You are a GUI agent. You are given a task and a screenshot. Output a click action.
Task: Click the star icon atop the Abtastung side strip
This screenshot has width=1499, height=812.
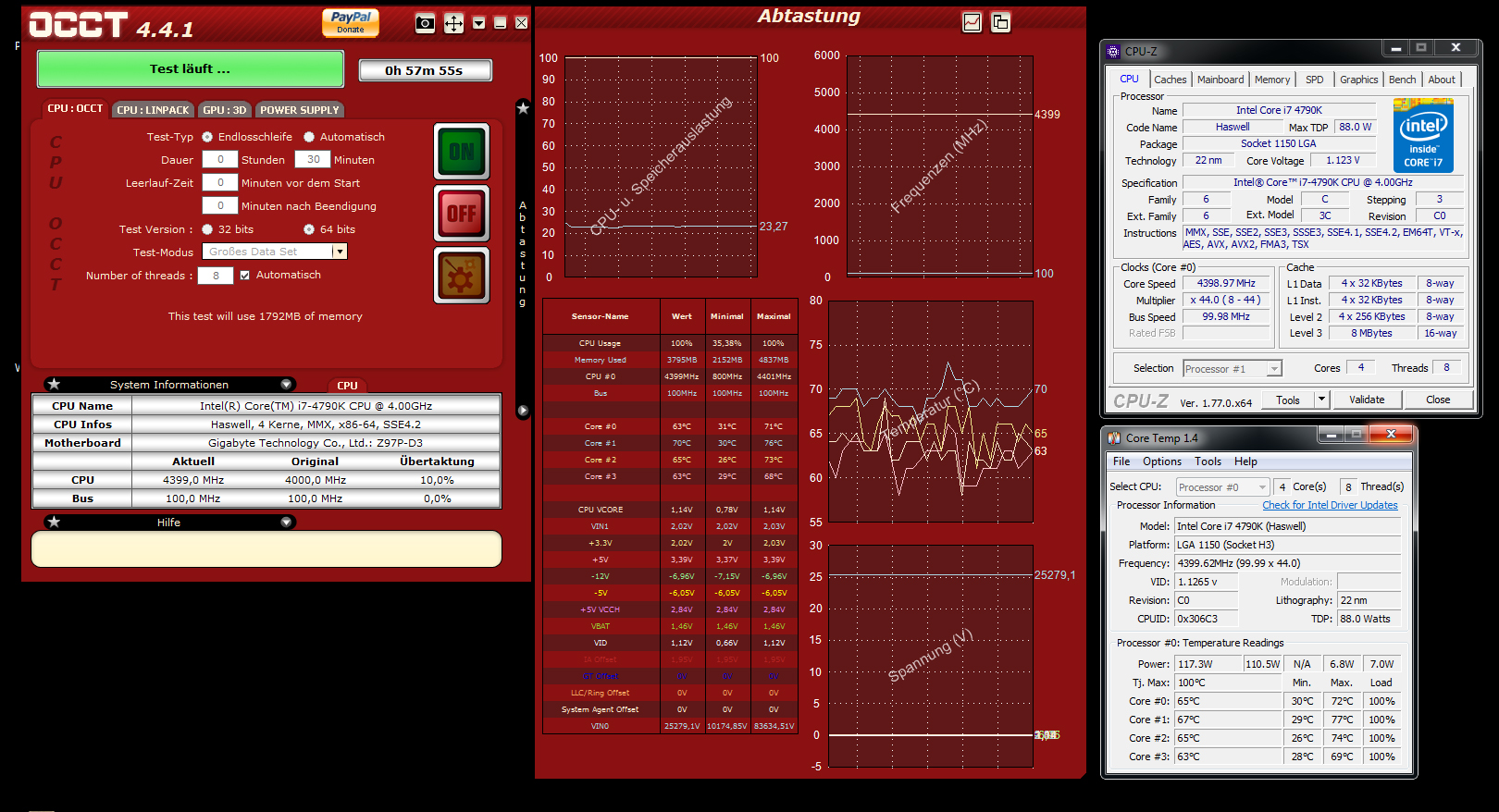pyautogui.click(x=523, y=108)
